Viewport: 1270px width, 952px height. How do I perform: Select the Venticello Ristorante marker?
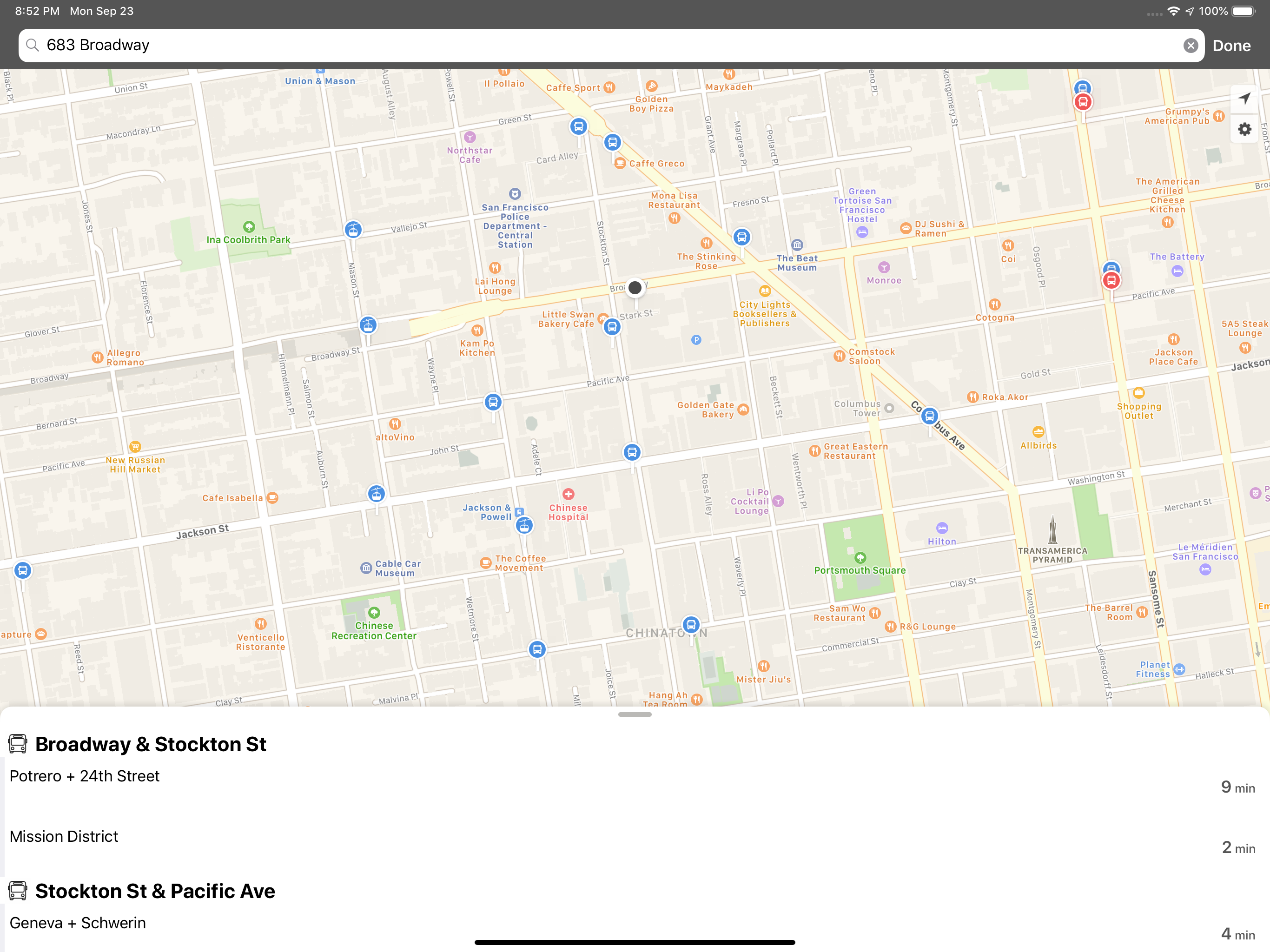point(261,623)
